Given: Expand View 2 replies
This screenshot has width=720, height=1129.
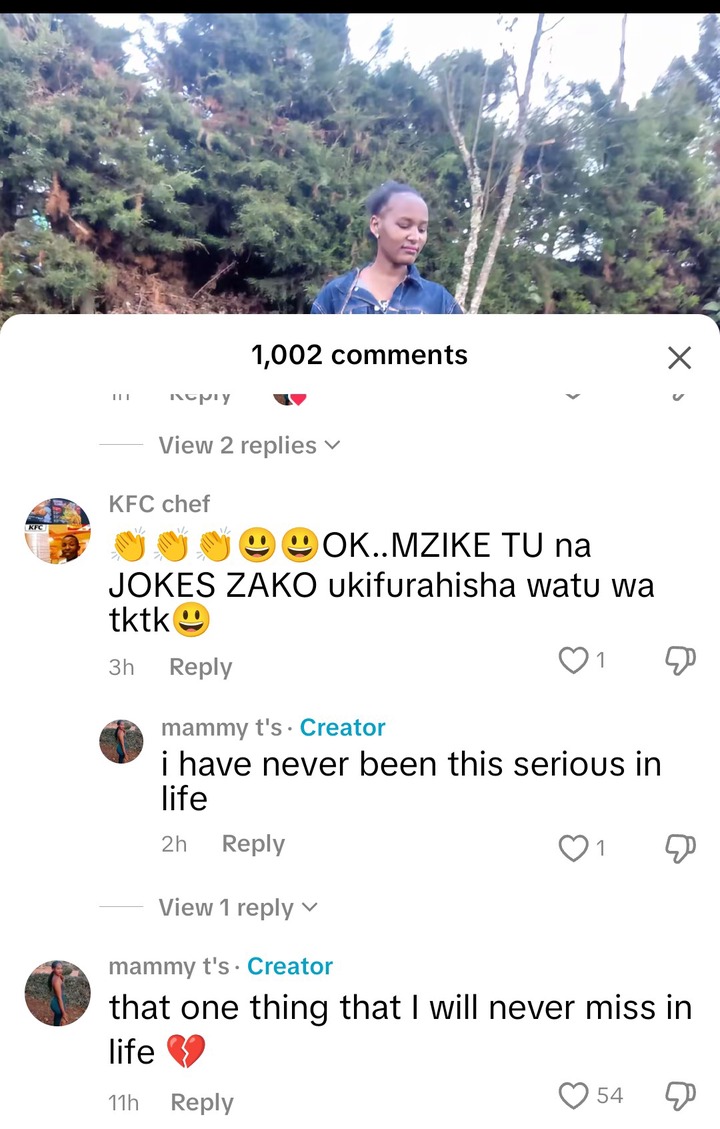Looking at the screenshot, I should click(248, 446).
